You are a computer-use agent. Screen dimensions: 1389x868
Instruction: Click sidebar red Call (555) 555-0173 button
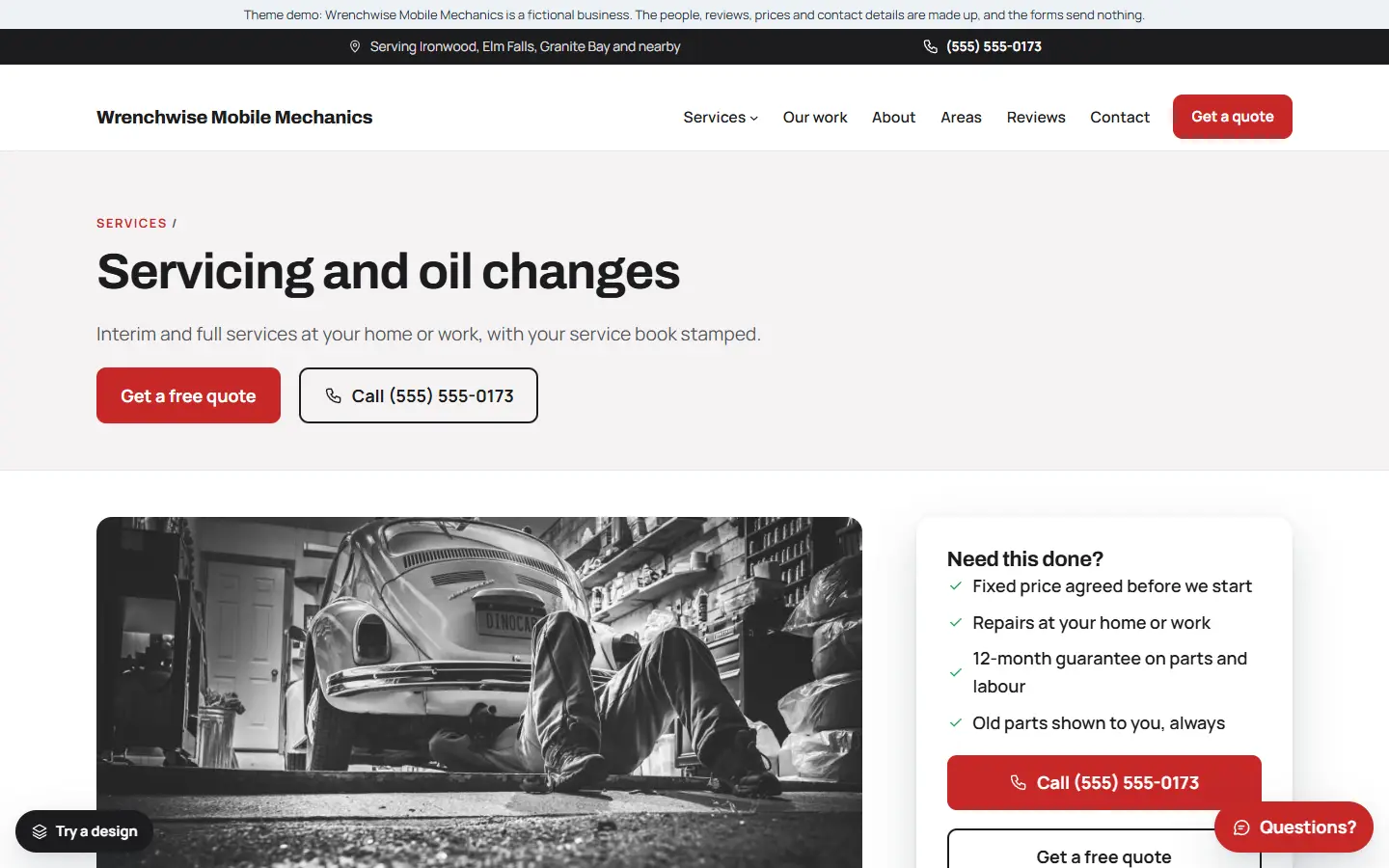pyautogui.click(x=1104, y=782)
